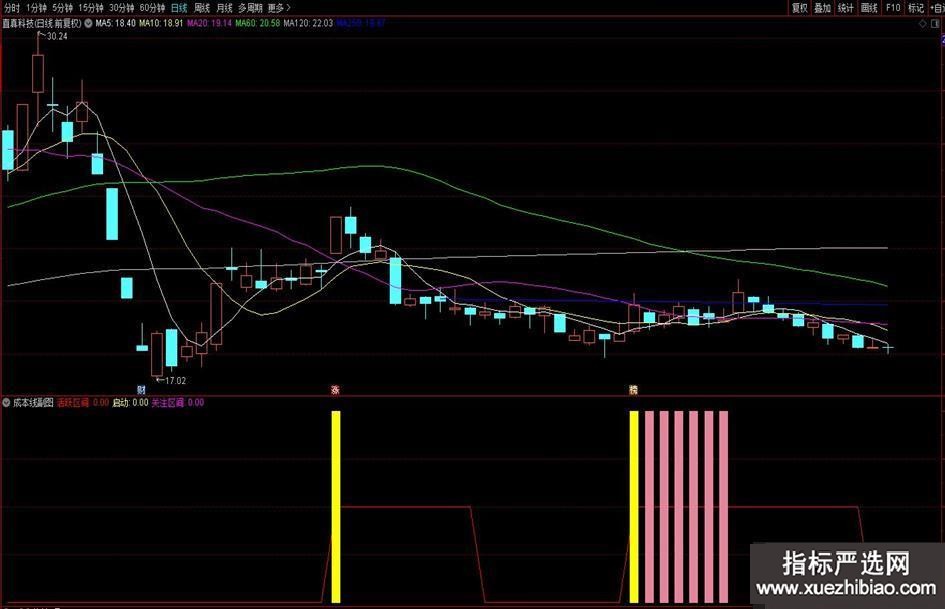Switch to the 分时 intraday chart tab

[11, 8]
